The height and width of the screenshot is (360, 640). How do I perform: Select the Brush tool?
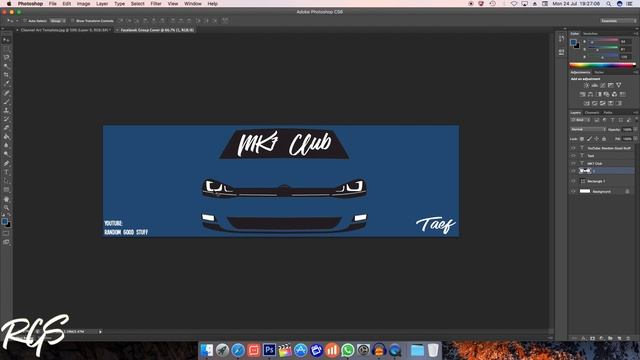tap(6, 102)
